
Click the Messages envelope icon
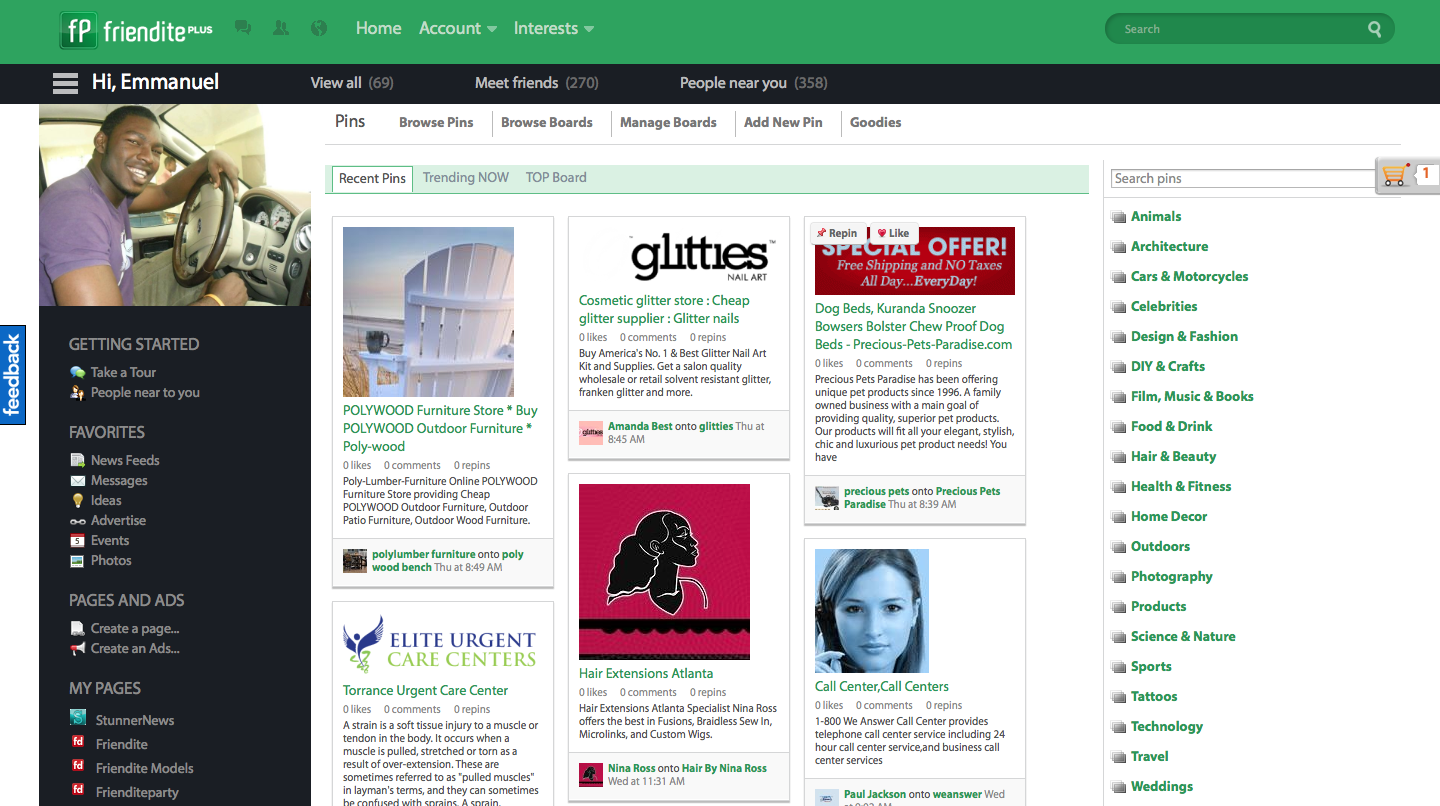pos(77,480)
